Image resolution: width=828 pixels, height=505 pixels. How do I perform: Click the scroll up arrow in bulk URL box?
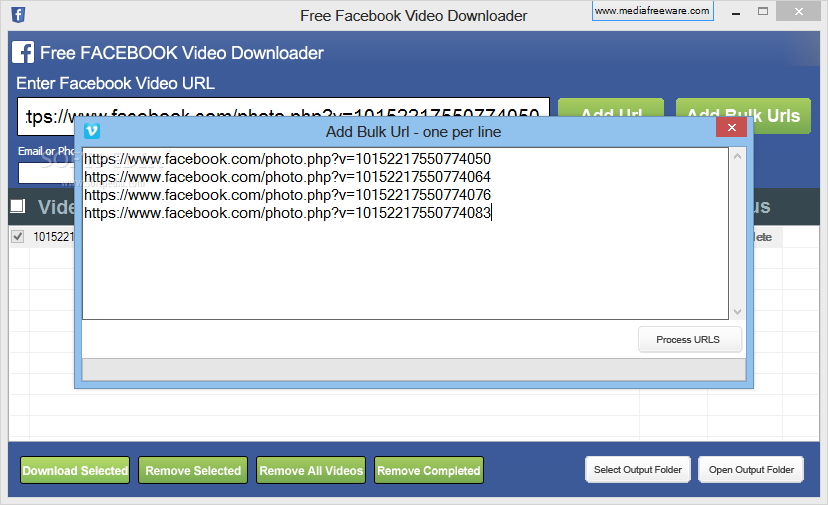[737, 156]
